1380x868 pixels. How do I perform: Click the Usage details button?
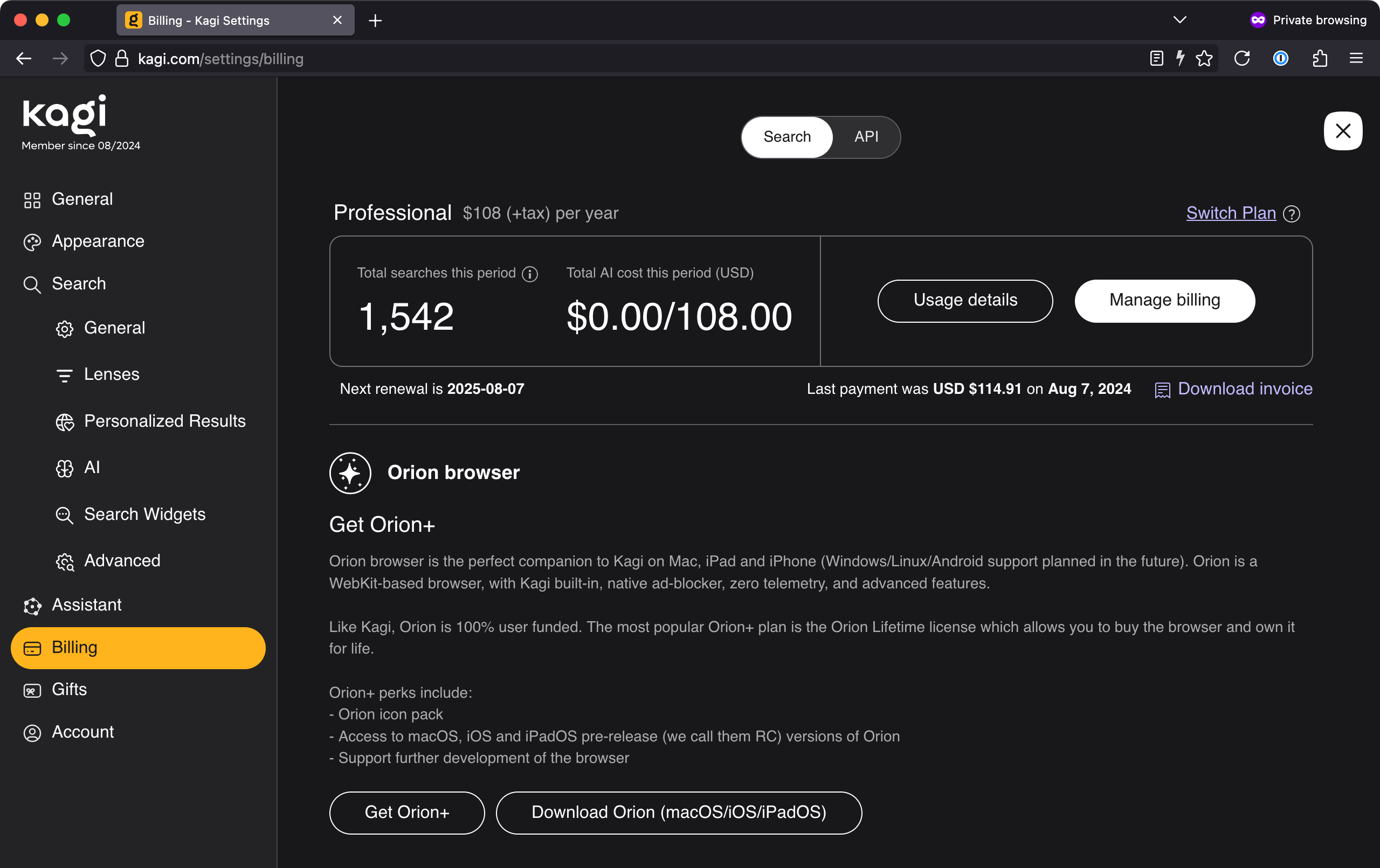[x=964, y=301]
